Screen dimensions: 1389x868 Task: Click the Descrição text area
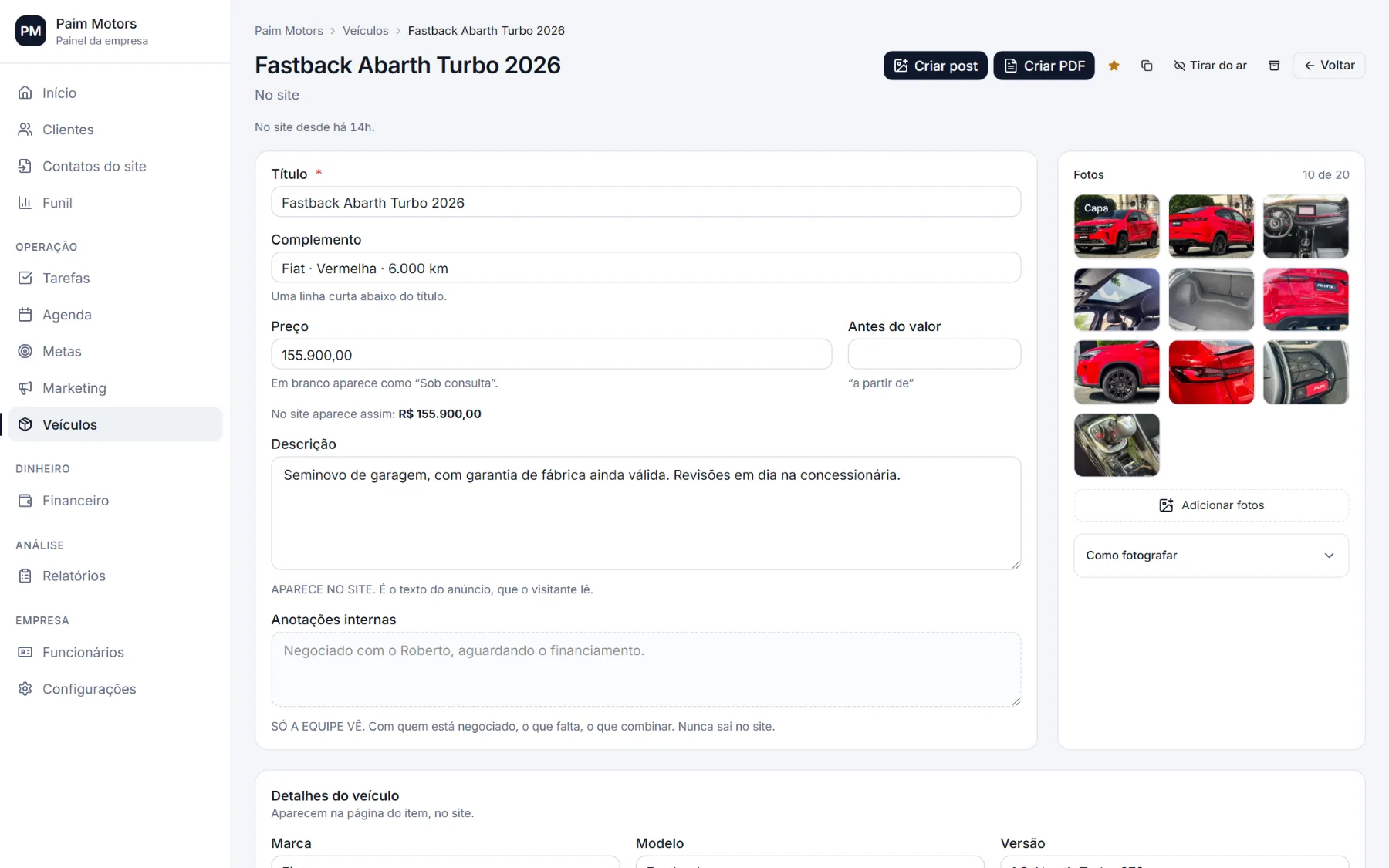[646, 513]
